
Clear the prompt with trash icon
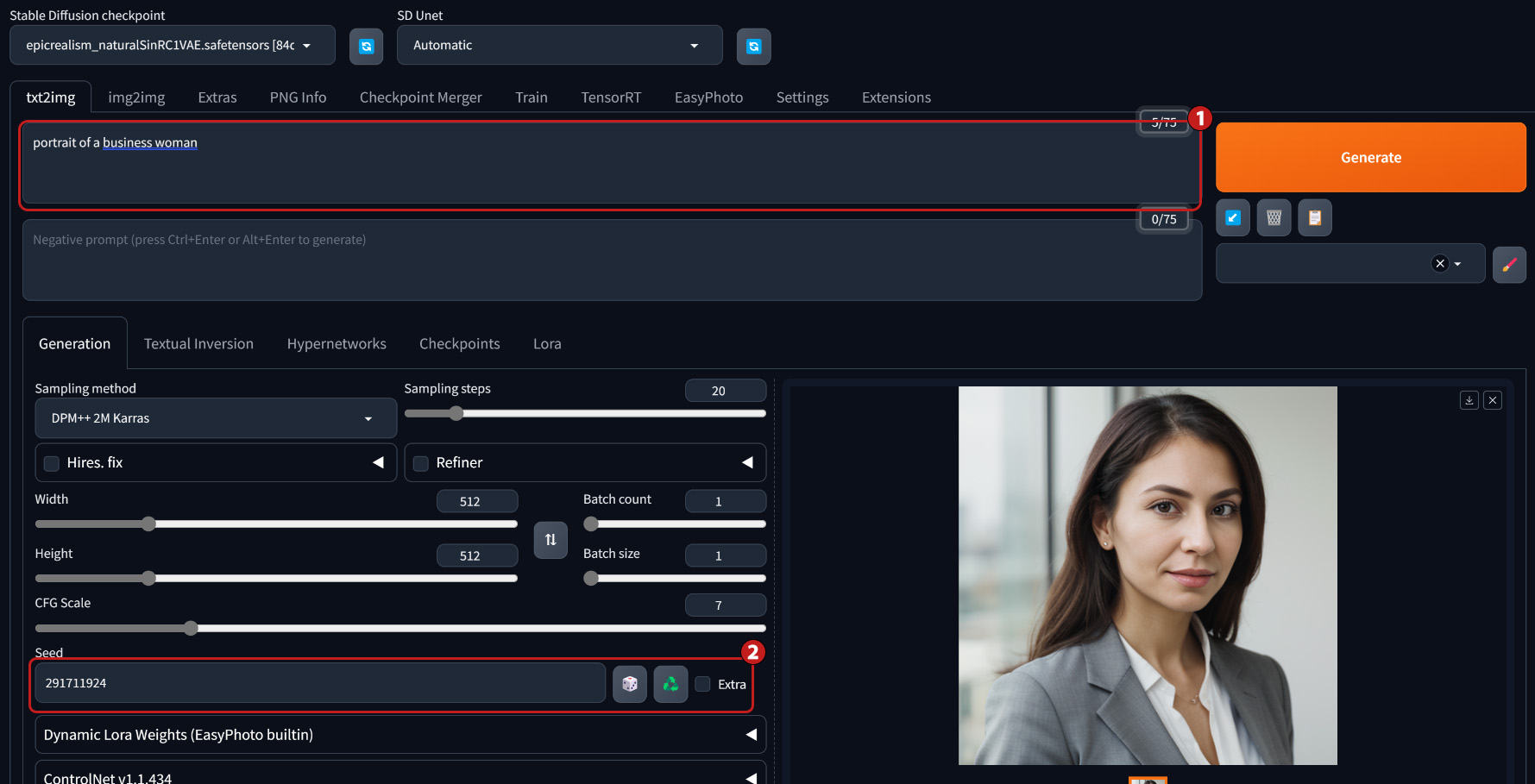click(x=1274, y=218)
